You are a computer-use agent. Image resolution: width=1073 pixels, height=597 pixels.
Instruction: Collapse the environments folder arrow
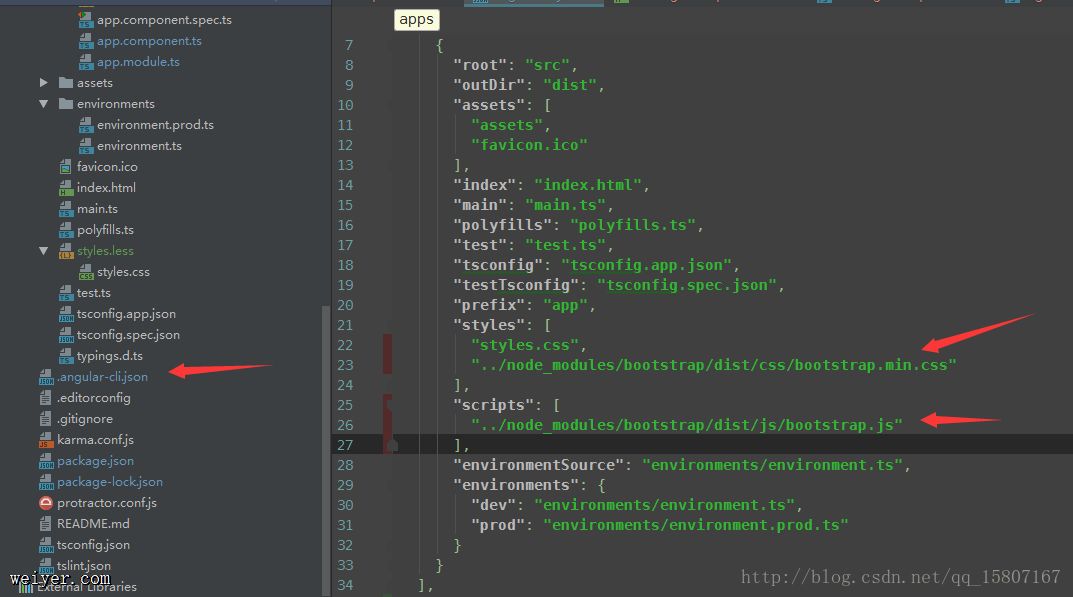coord(44,104)
